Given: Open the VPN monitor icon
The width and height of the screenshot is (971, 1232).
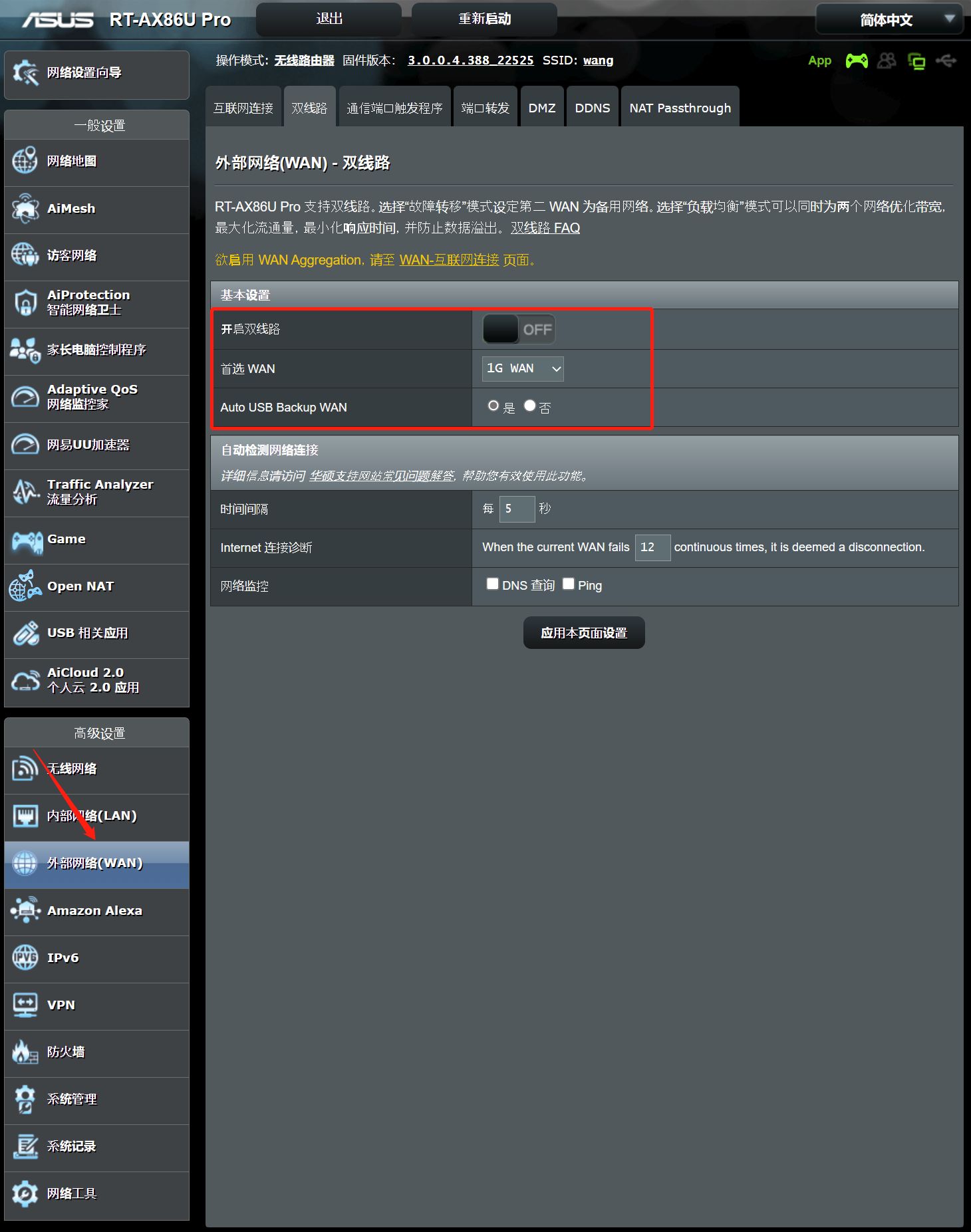Looking at the screenshot, I should point(25,1005).
